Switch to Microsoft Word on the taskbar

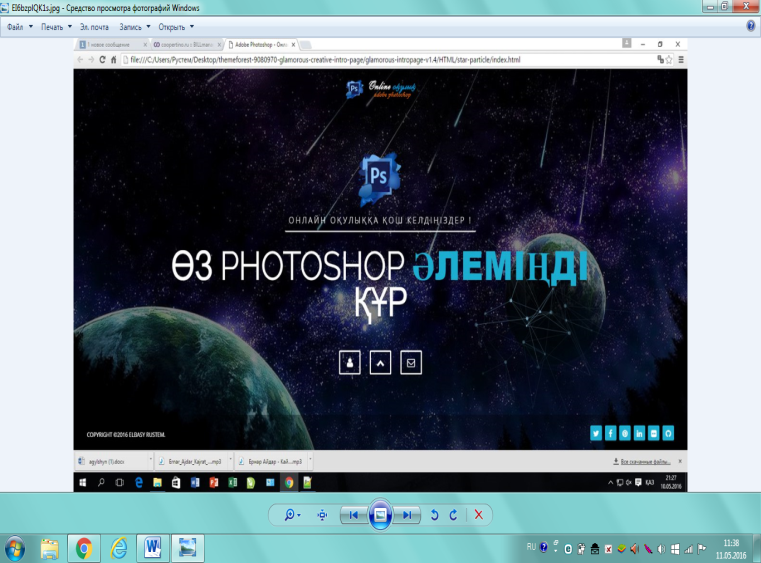pos(153,549)
